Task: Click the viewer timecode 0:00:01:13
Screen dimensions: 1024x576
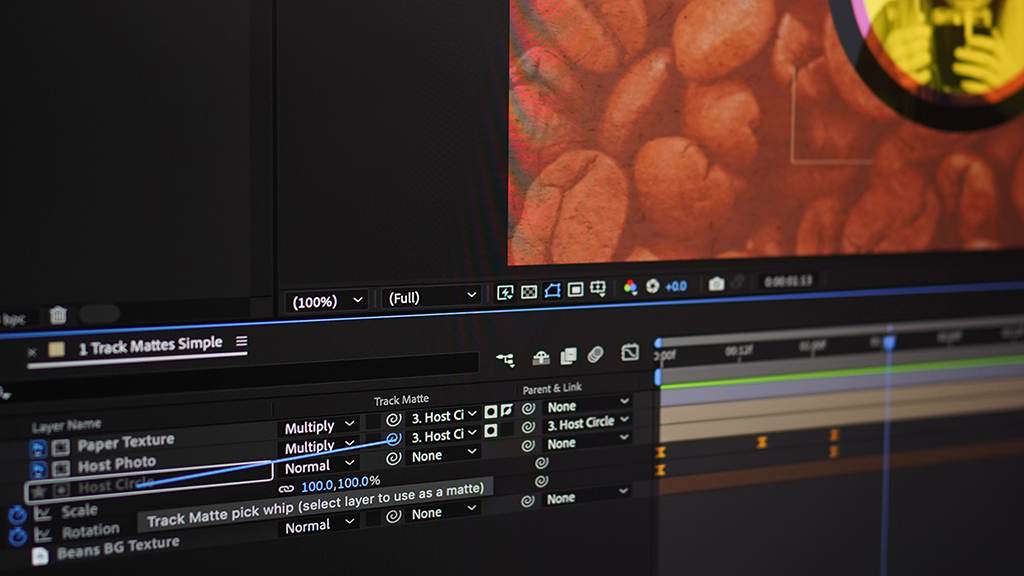Action: click(x=788, y=281)
